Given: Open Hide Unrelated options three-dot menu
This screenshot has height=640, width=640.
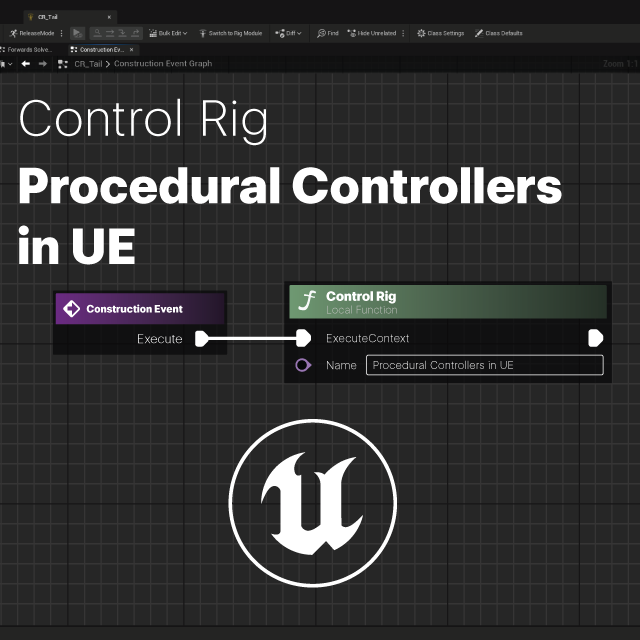Looking at the screenshot, I should [403, 33].
